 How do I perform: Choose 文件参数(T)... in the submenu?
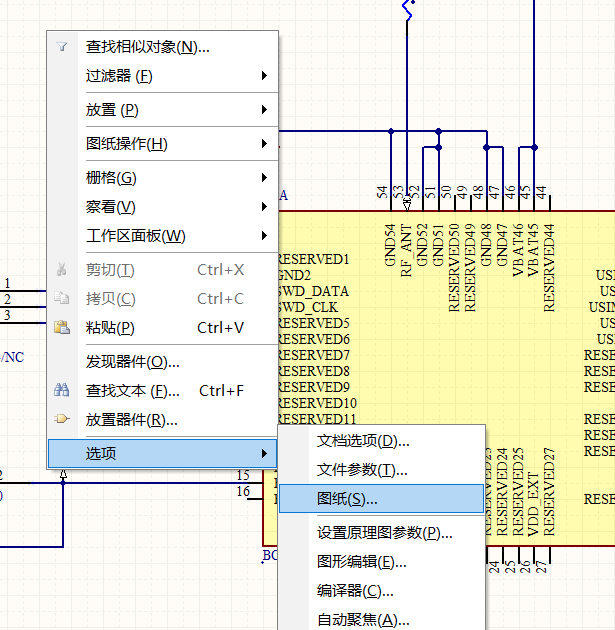[381, 470]
